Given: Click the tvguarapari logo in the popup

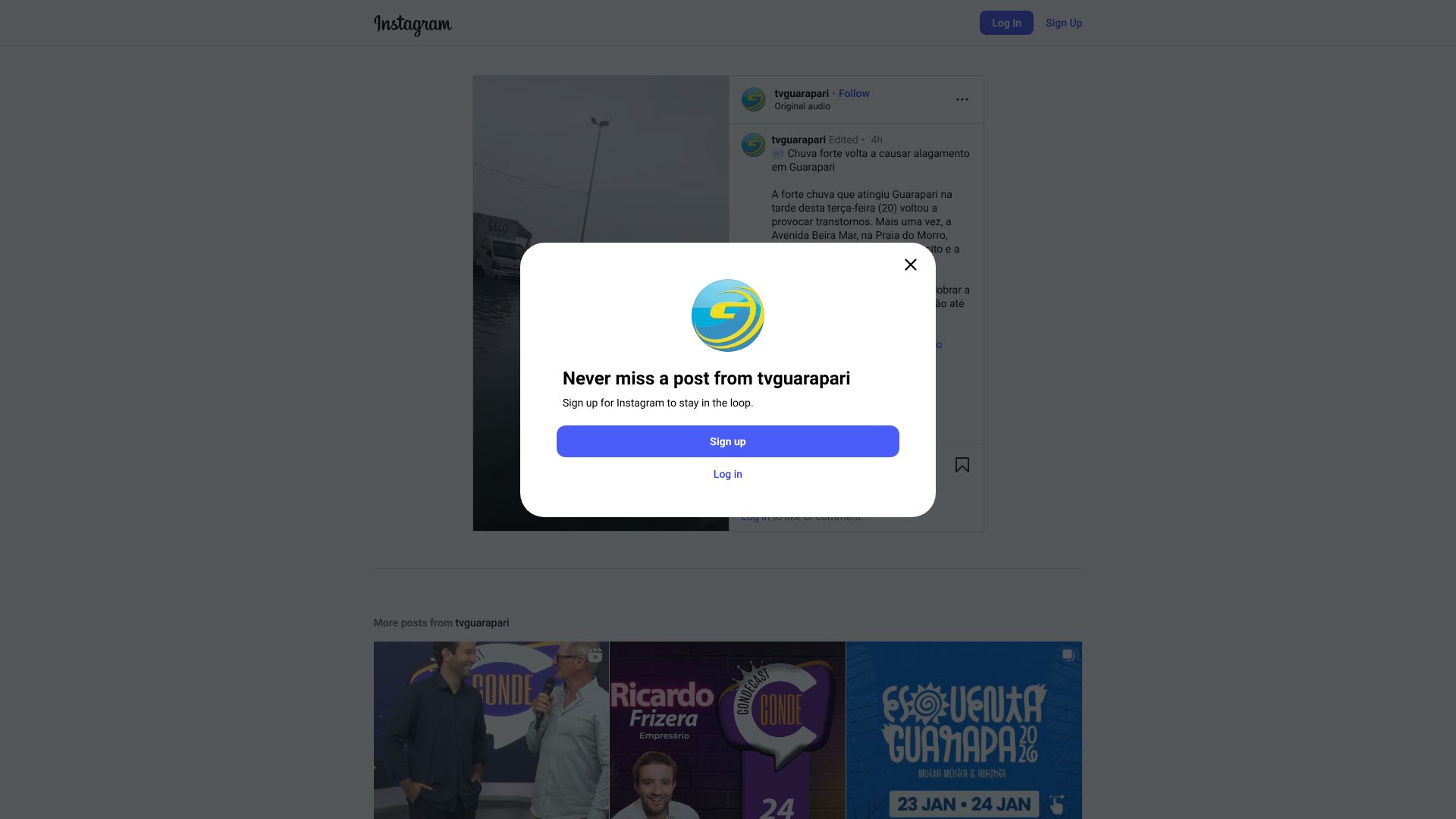Looking at the screenshot, I should [728, 315].
